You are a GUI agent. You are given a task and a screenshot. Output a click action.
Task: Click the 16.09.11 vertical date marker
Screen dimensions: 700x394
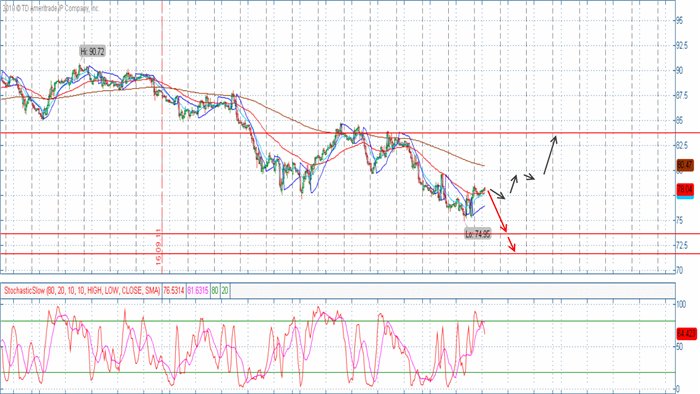(159, 247)
